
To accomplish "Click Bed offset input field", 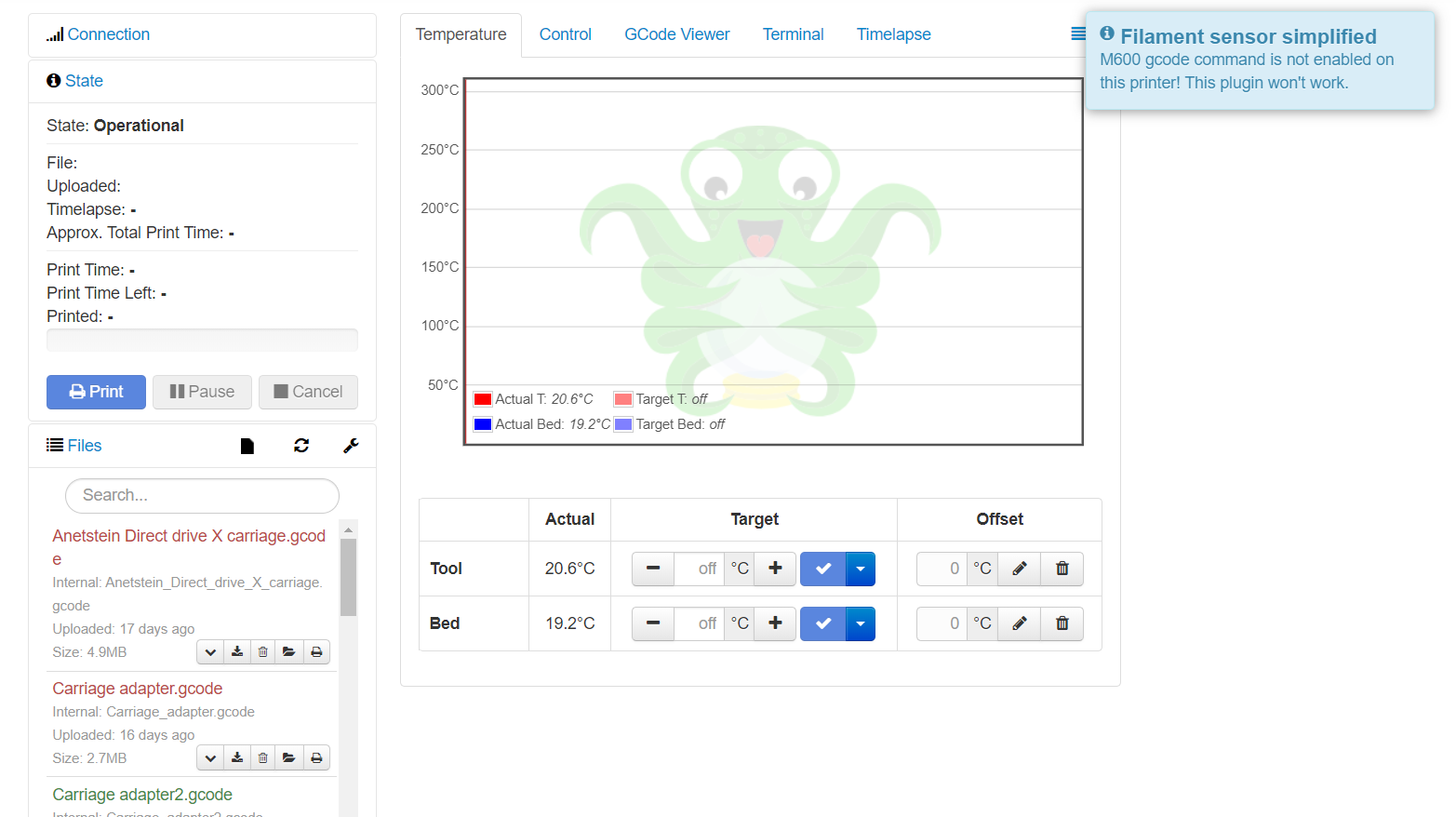I will (x=942, y=623).
